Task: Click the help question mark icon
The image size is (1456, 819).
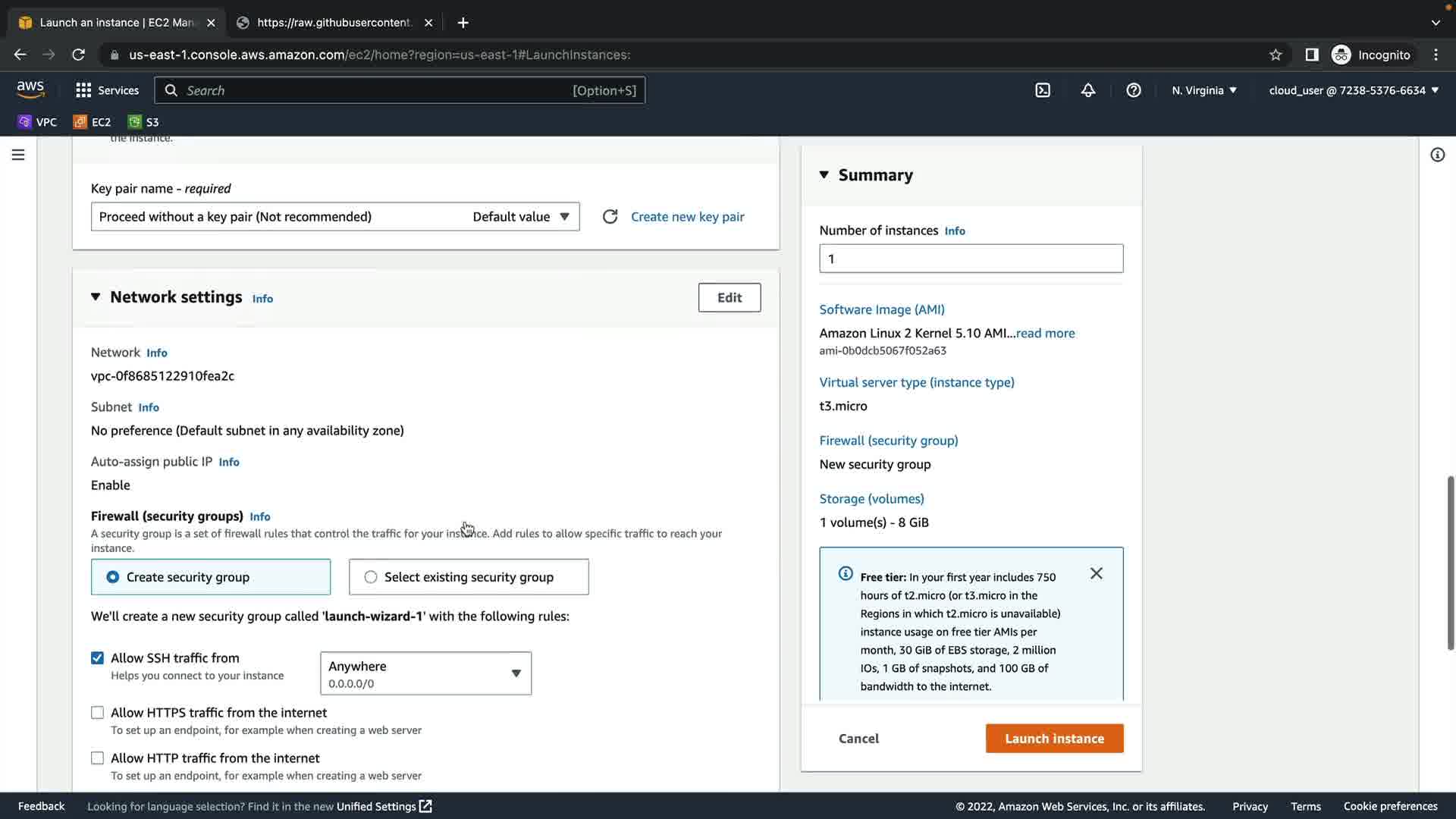Action: click(1133, 90)
